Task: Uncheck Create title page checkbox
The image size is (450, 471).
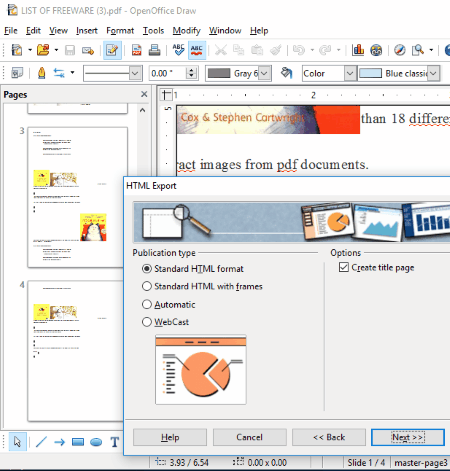Action: 344,267
